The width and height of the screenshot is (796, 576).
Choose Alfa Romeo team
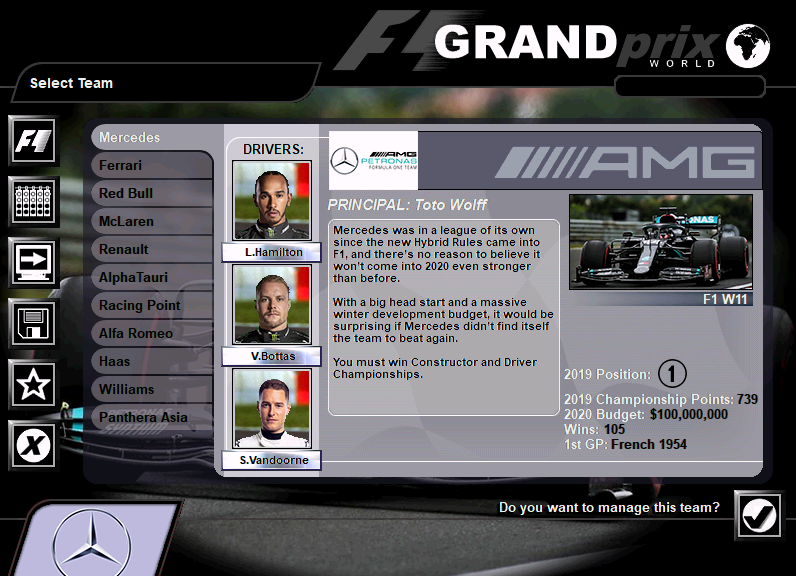152,333
